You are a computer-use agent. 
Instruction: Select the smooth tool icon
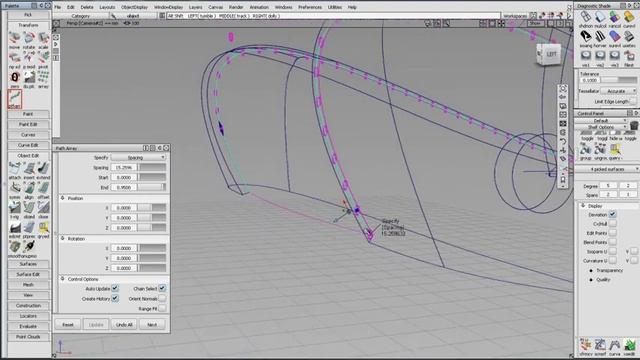15,247
